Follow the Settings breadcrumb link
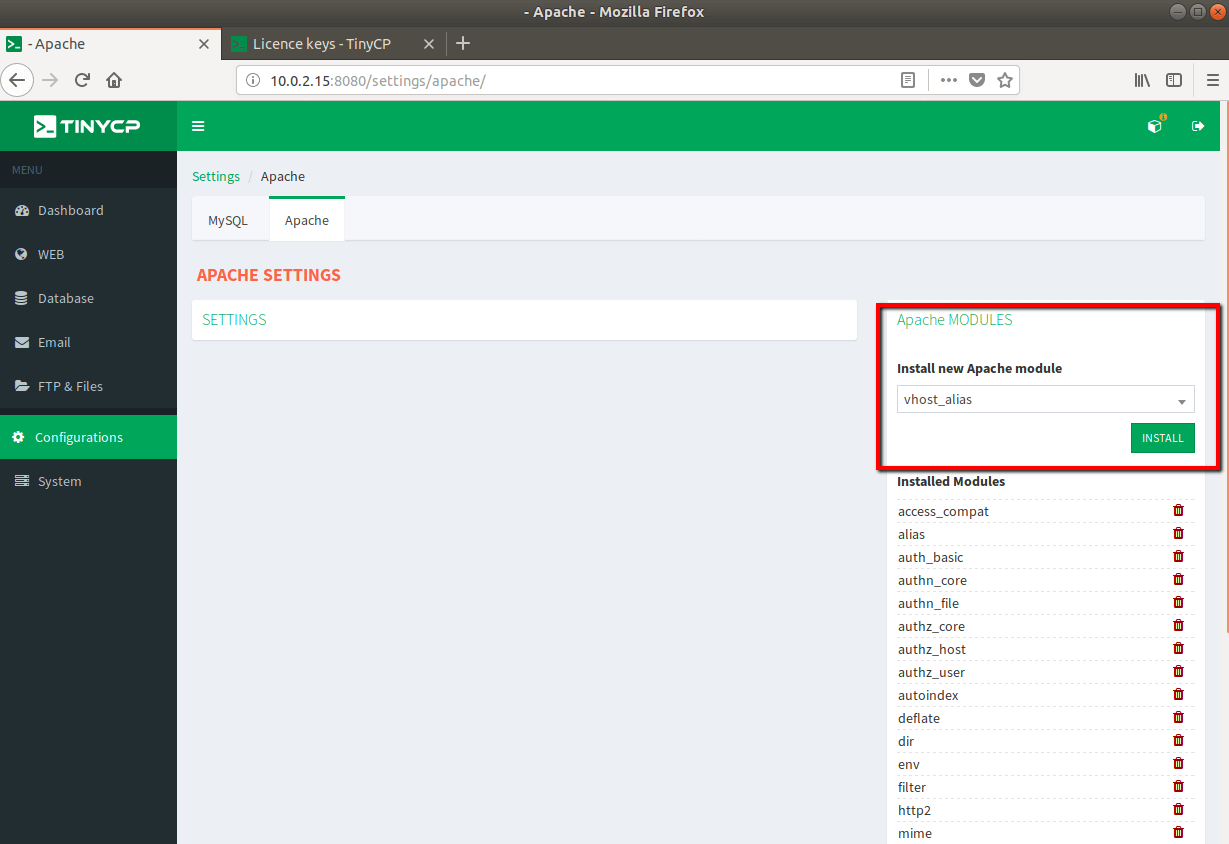Viewport: 1229px width, 844px height. point(216,176)
